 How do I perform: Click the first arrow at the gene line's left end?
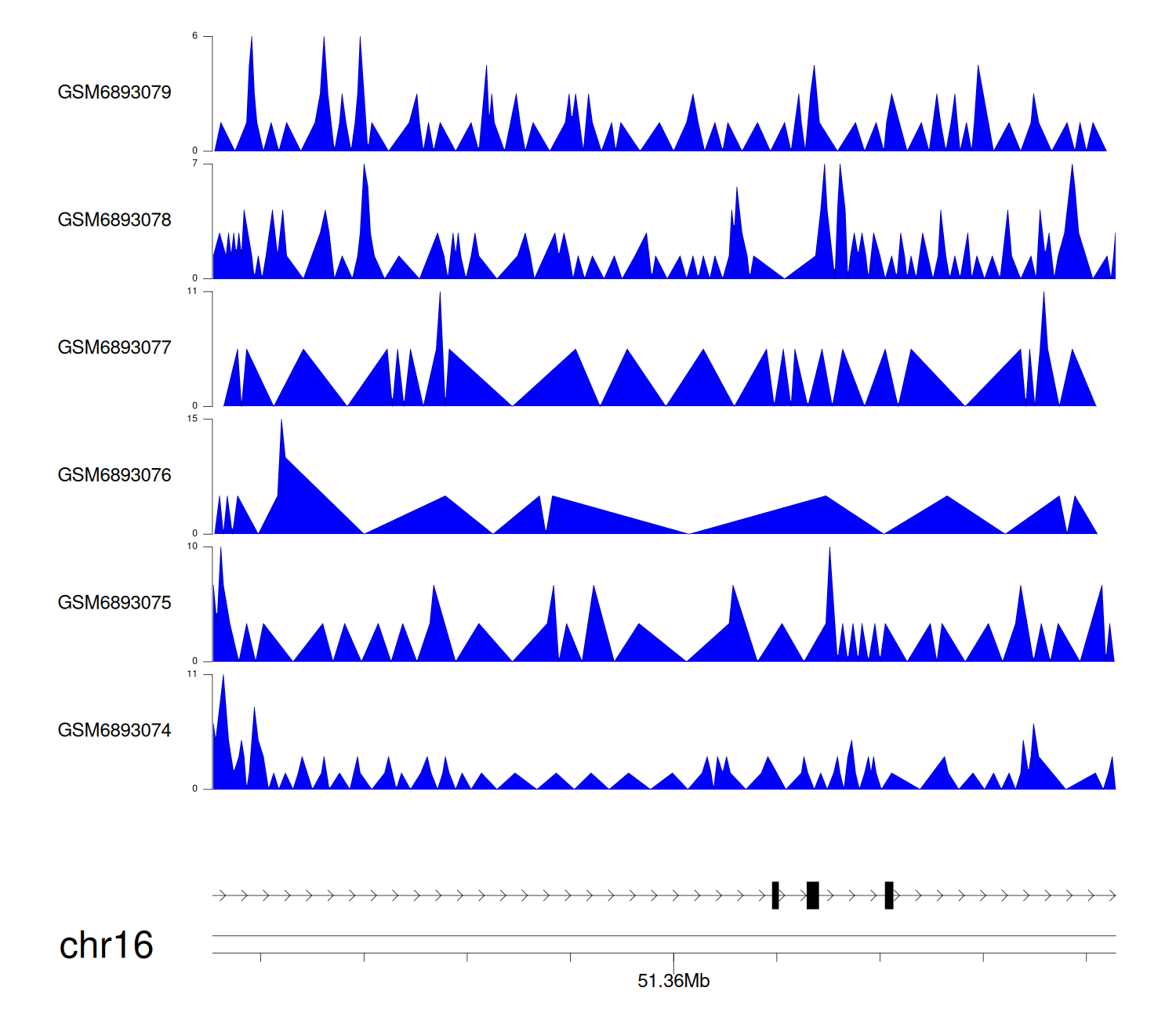click(x=222, y=895)
